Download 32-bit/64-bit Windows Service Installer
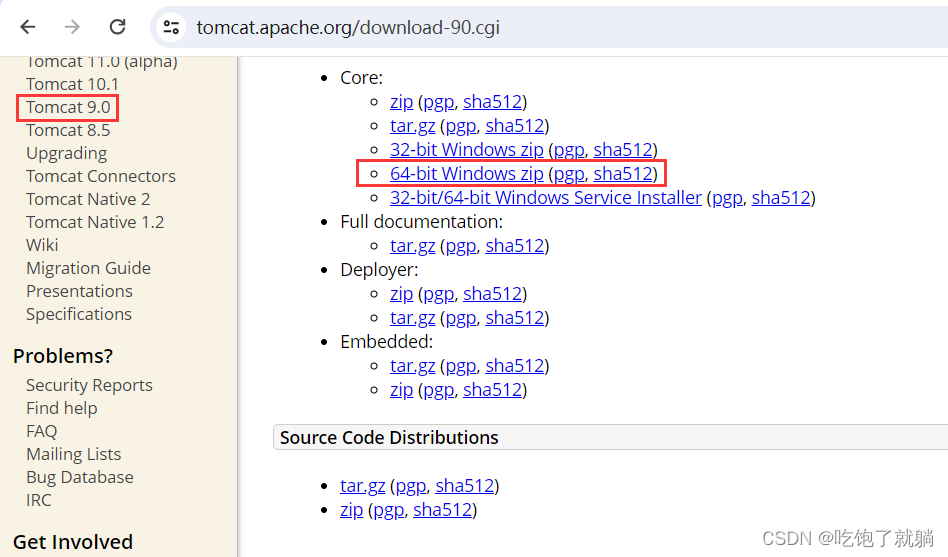Viewport: 948px width, 557px height. (x=546, y=198)
